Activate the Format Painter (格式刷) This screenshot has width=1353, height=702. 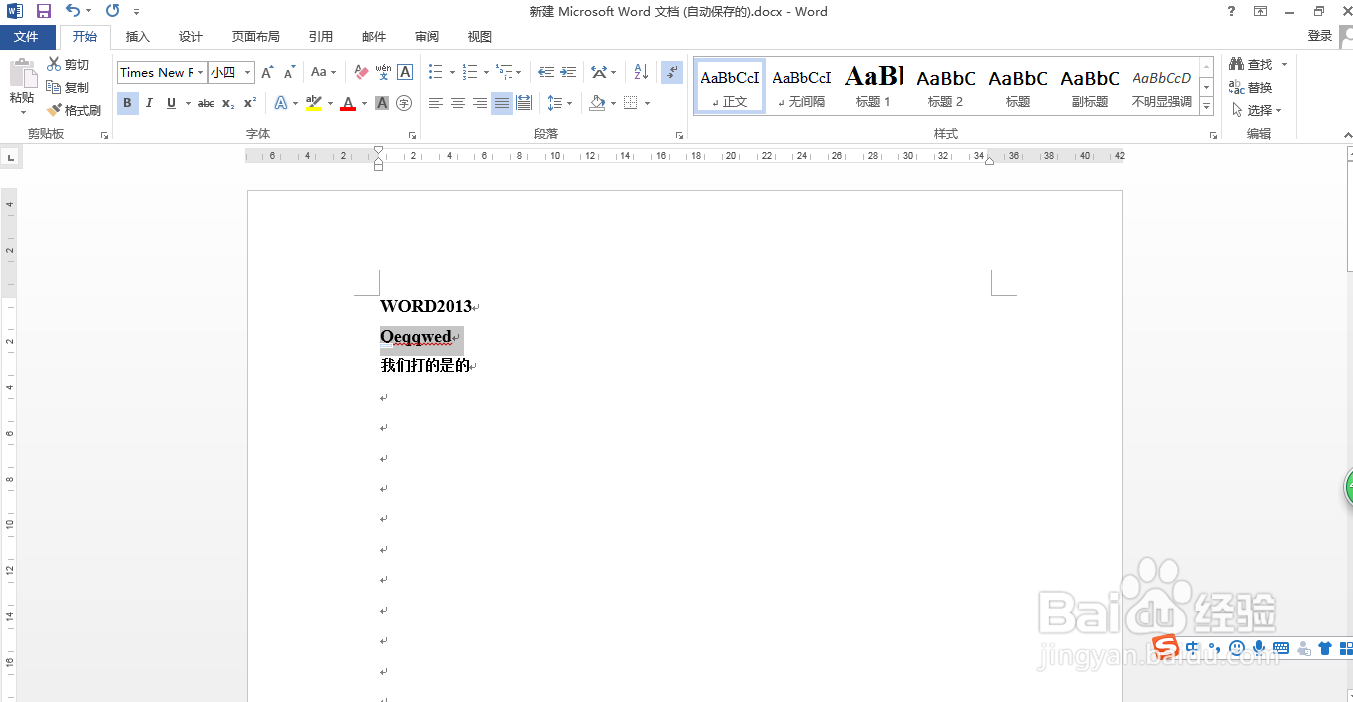point(74,111)
